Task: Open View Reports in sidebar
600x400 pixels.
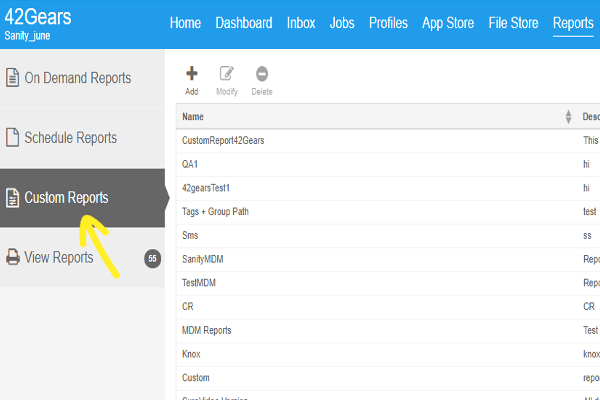Action: point(82,258)
